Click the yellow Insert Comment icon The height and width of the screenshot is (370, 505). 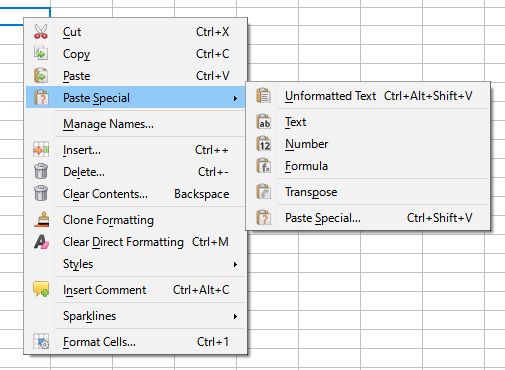pyautogui.click(x=41, y=289)
